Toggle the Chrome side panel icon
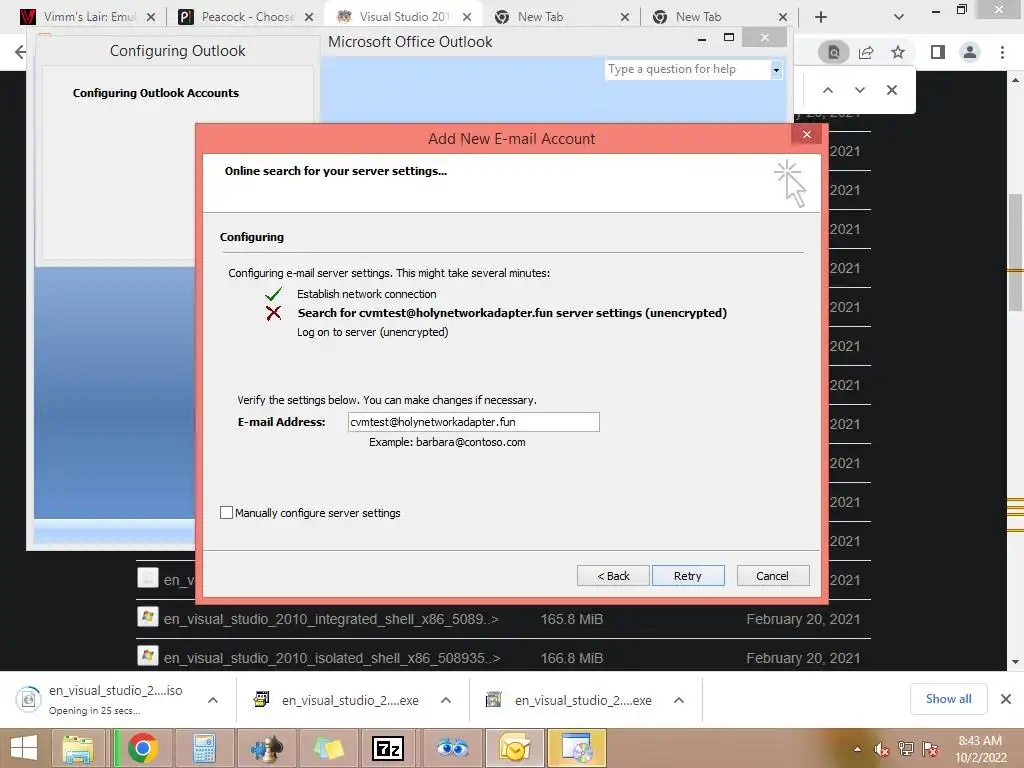Viewport: 1024px width, 768px height. tap(938, 52)
